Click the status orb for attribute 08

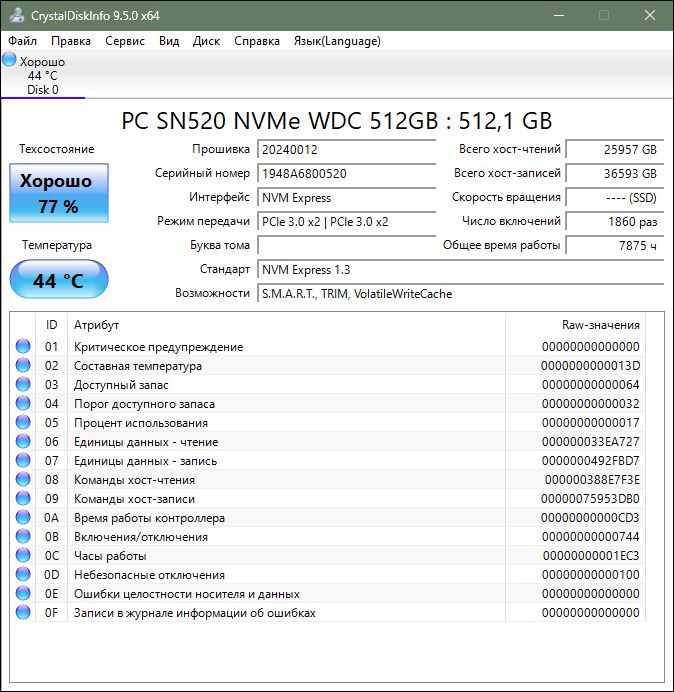23,479
